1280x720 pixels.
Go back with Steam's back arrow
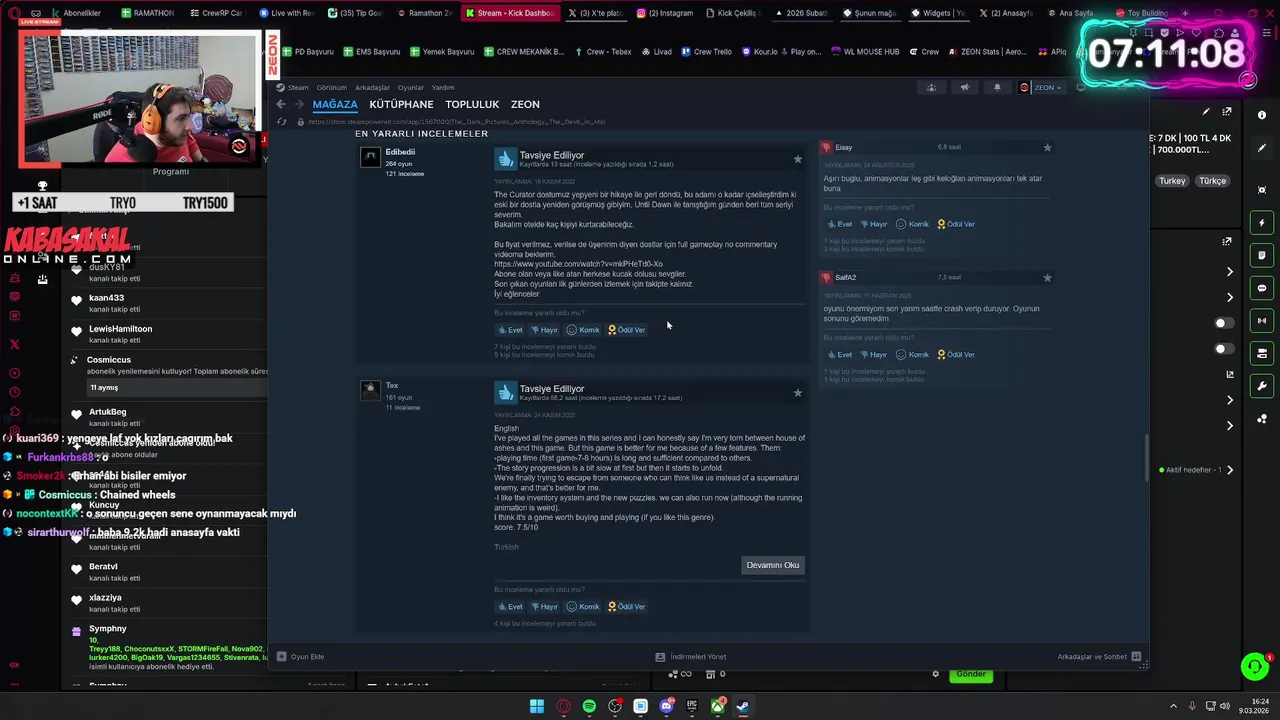coord(281,104)
